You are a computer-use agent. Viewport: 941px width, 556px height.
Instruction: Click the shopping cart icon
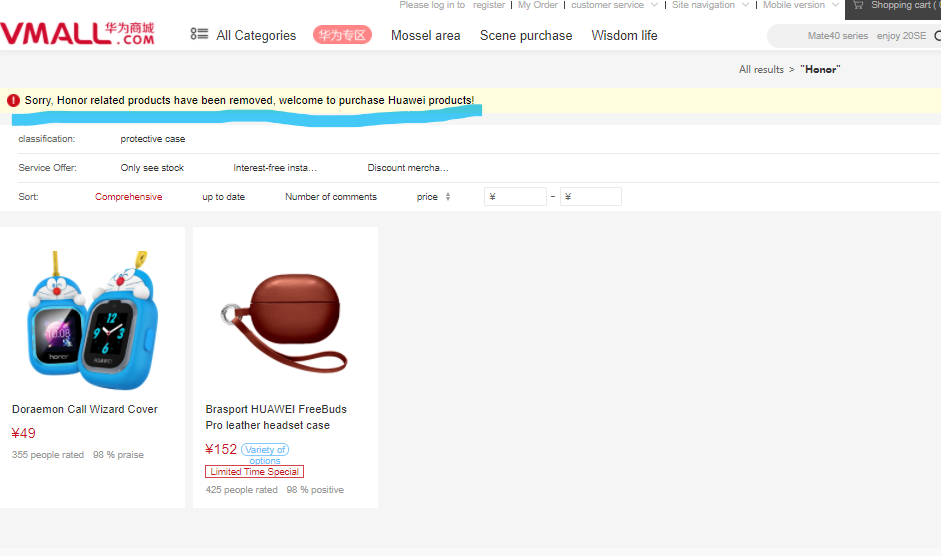[857, 5]
